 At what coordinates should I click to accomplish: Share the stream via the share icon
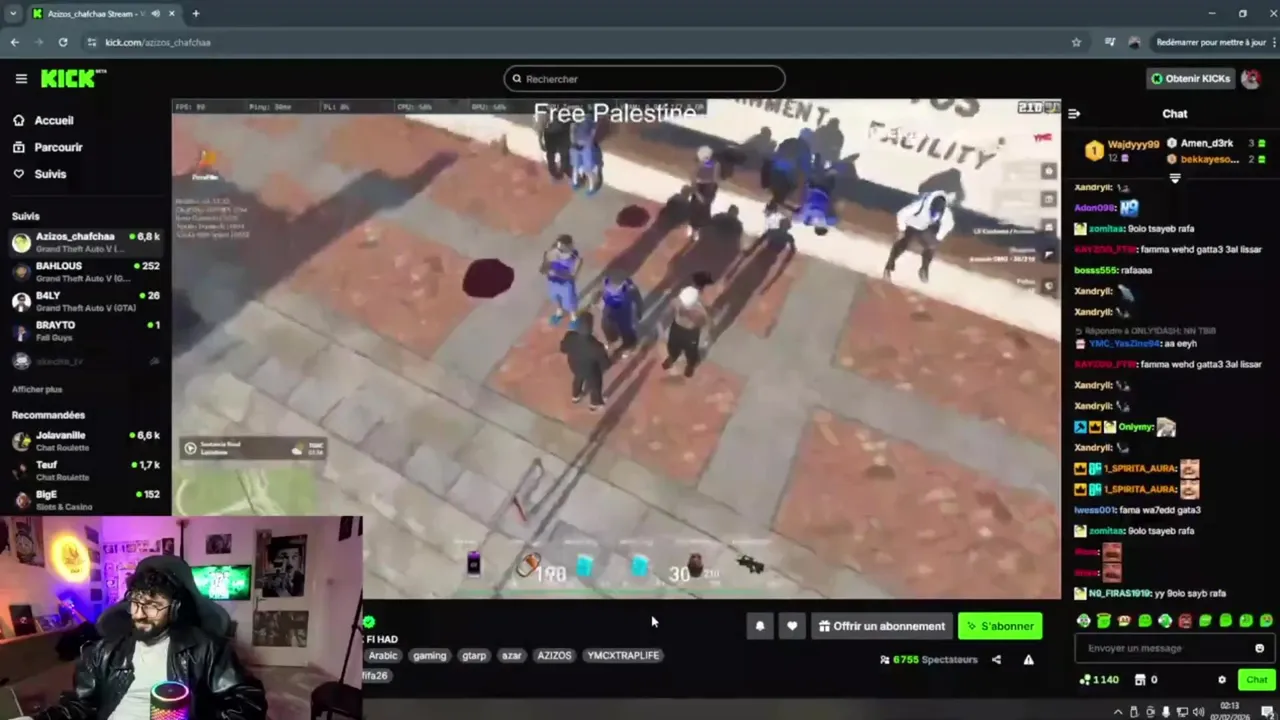coord(996,660)
